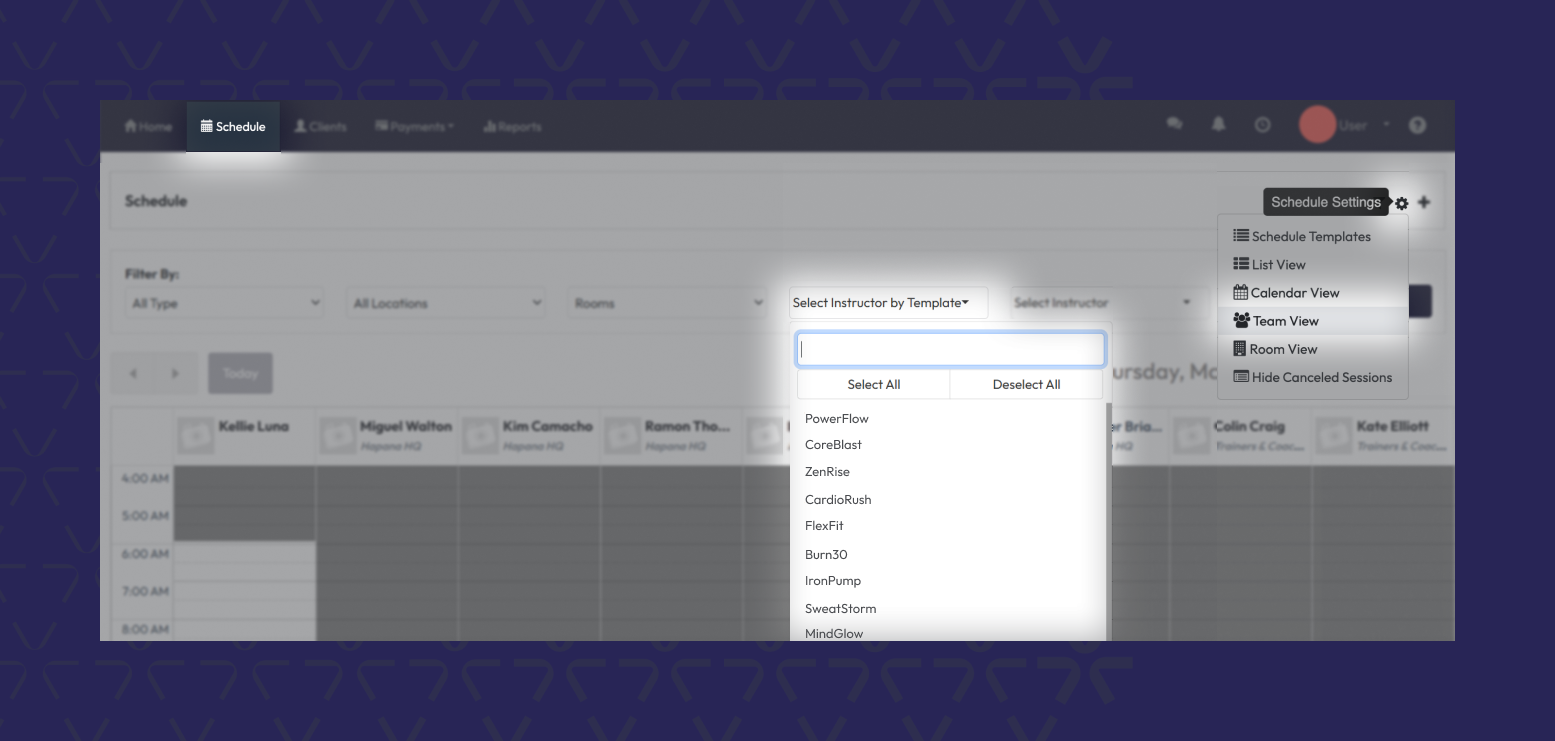Screen dimensions: 1555x741
Task: Select PowerFlow template in the list
Action: point(837,419)
